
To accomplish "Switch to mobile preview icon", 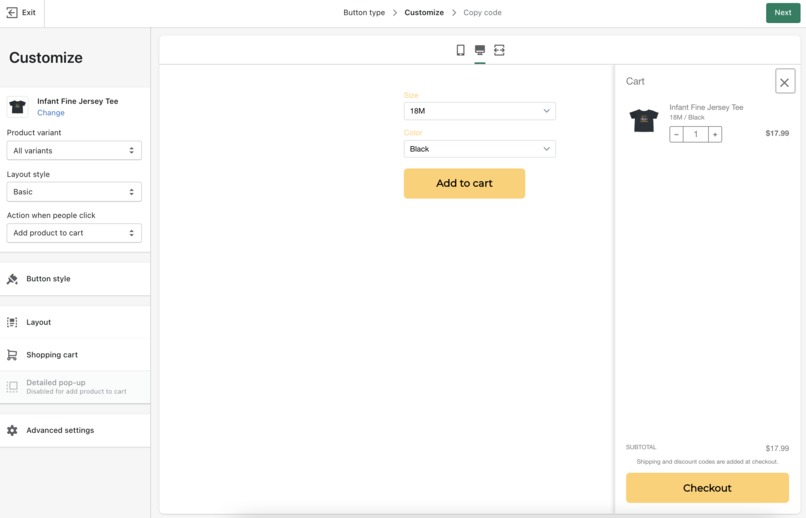I will (461, 50).
